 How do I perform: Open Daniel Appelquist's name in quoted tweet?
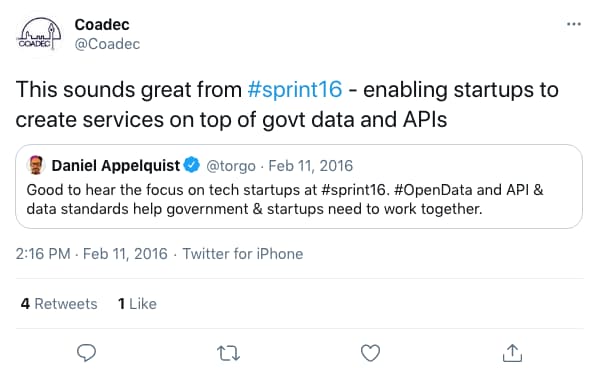(116, 165)
